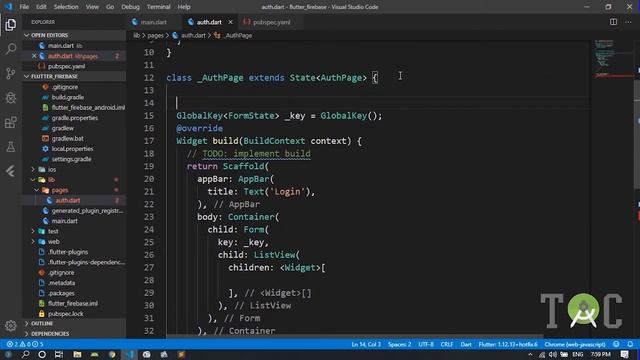This screenshot has width=640, height=360.
Task: Open build.gradle file in explorer
Action: pos(68,97)
